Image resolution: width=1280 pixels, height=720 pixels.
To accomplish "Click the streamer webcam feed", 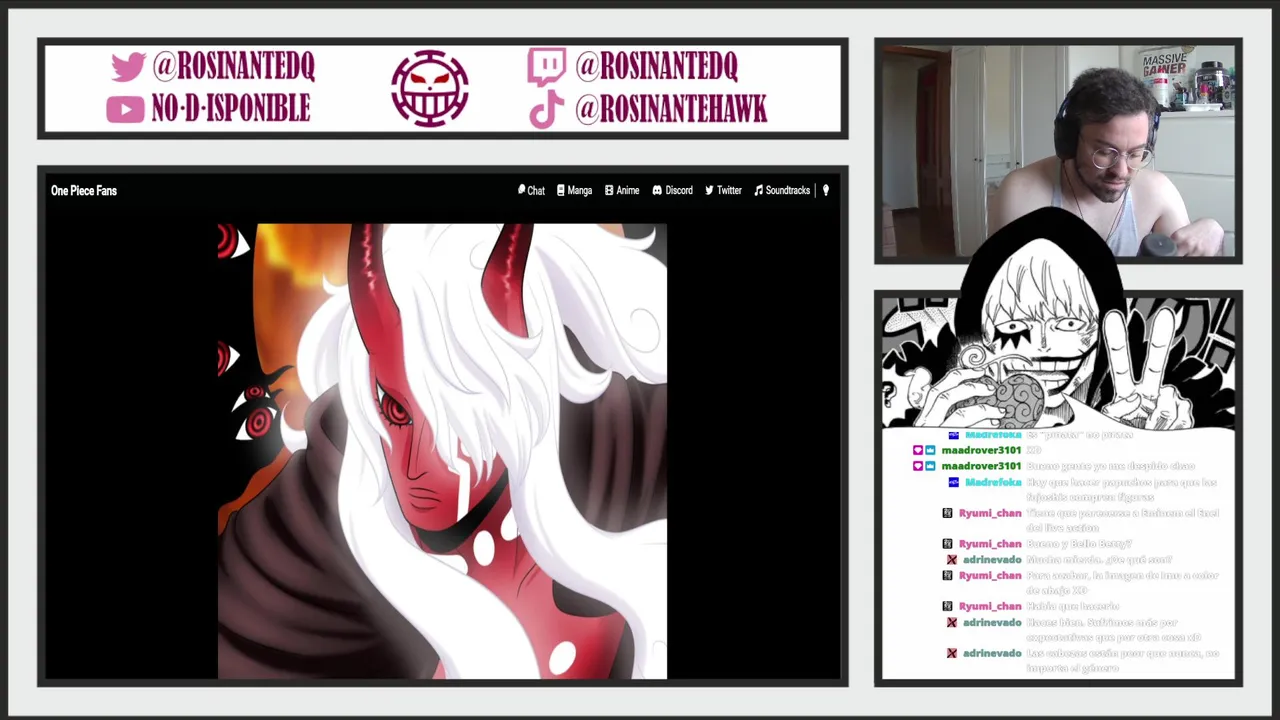I will pos(1058,152).
